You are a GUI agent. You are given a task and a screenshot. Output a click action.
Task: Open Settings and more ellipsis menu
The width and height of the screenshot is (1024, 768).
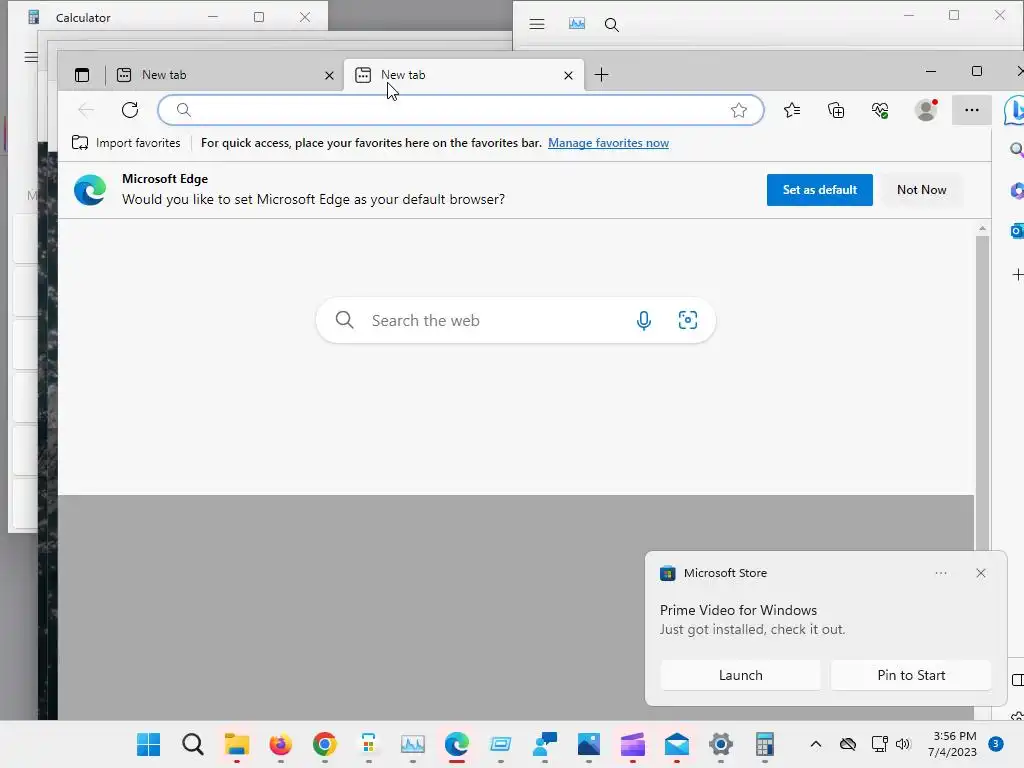pos(972,110)
